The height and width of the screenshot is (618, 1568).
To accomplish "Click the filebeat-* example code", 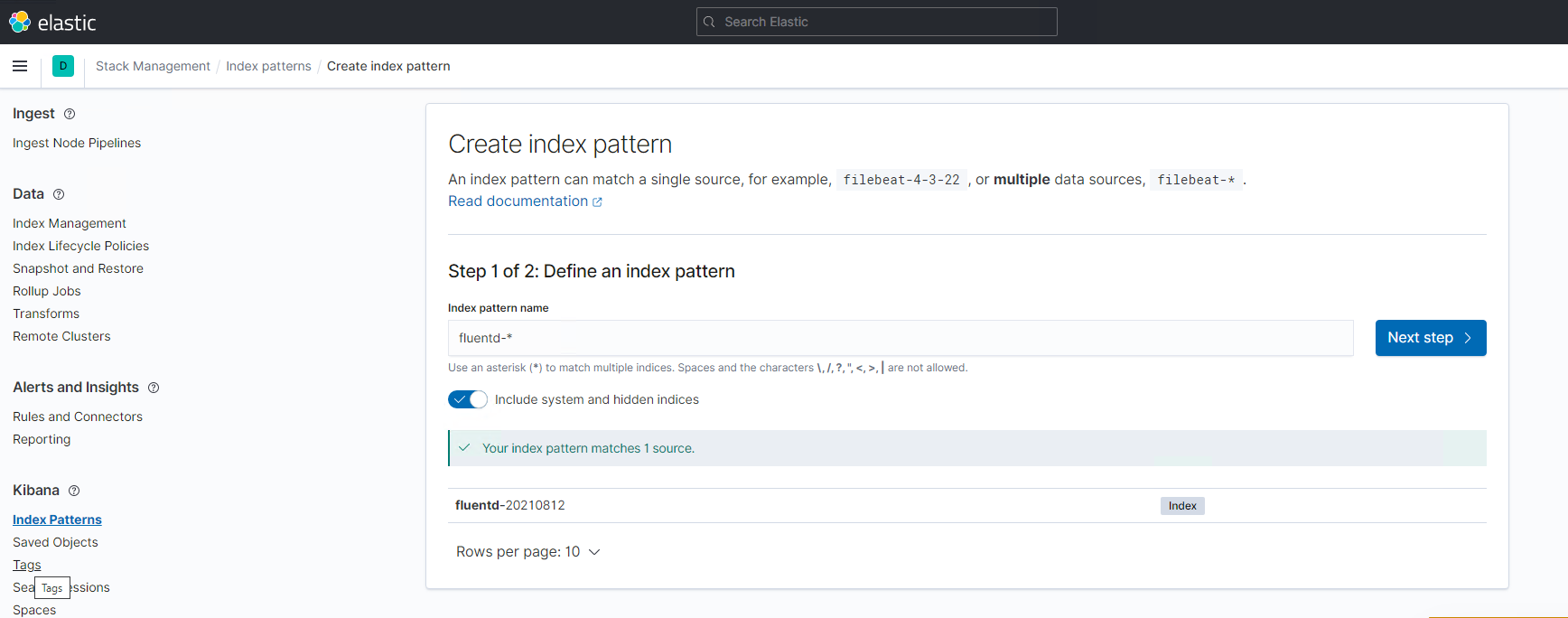I will [1196, 180].
